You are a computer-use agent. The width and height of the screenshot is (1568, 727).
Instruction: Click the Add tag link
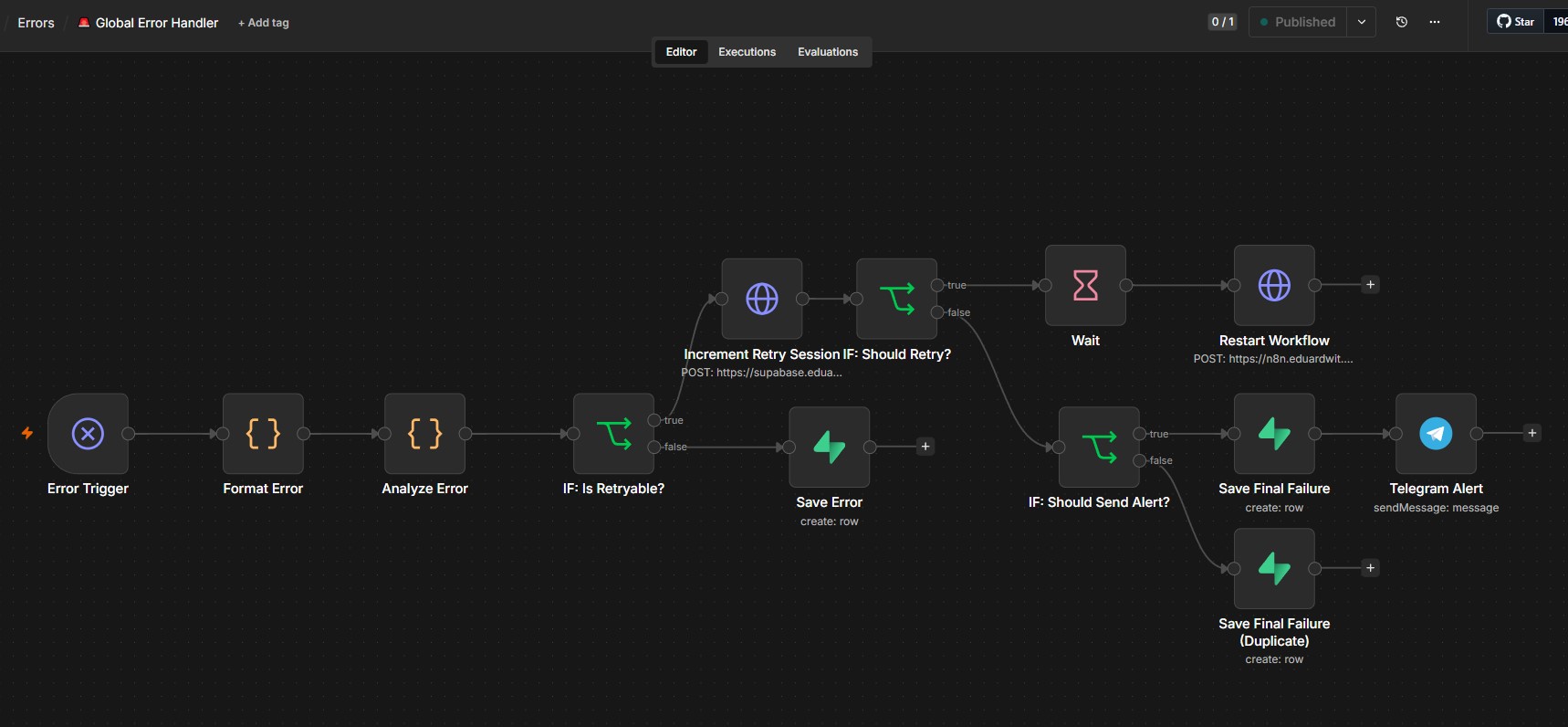[264, 23]
